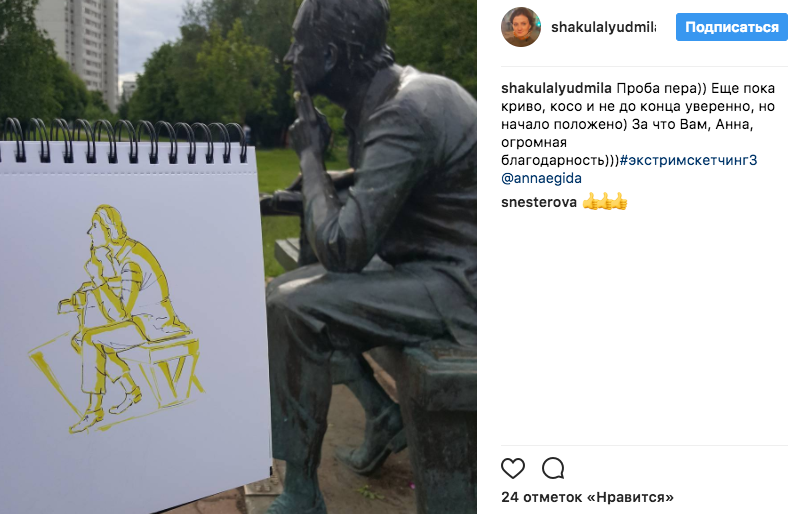Viewport: 800px width, 514px height.
Task: Click the sketchbook's black spiral binding
Action: click(125, 140)
